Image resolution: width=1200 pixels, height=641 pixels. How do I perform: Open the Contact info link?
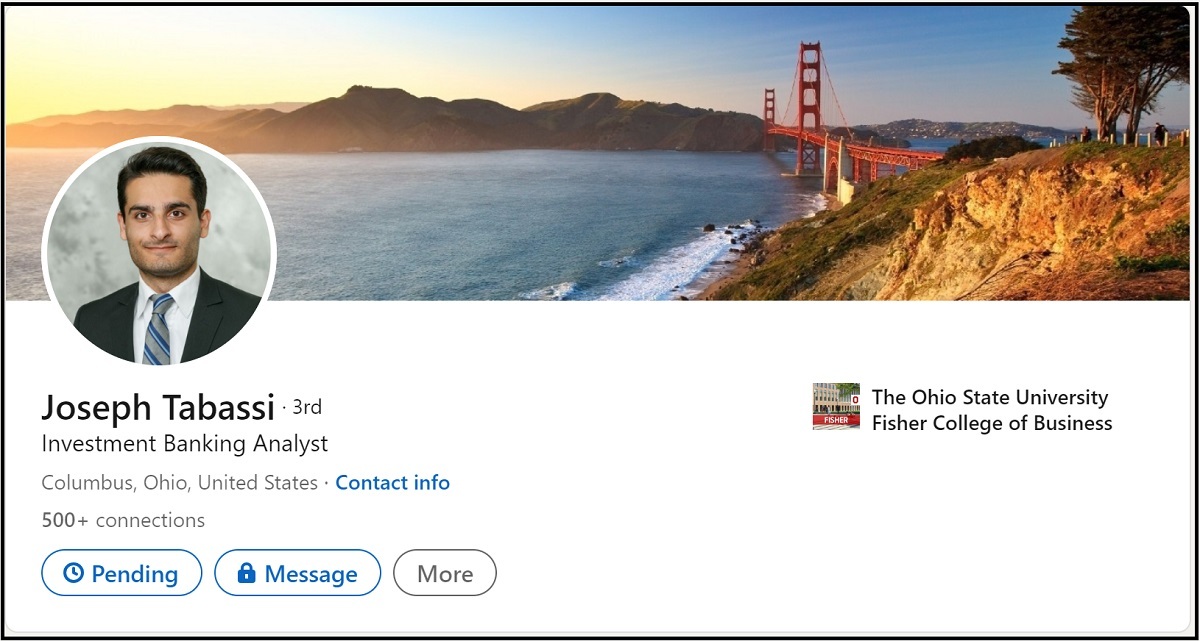click(x=392, y=483)
